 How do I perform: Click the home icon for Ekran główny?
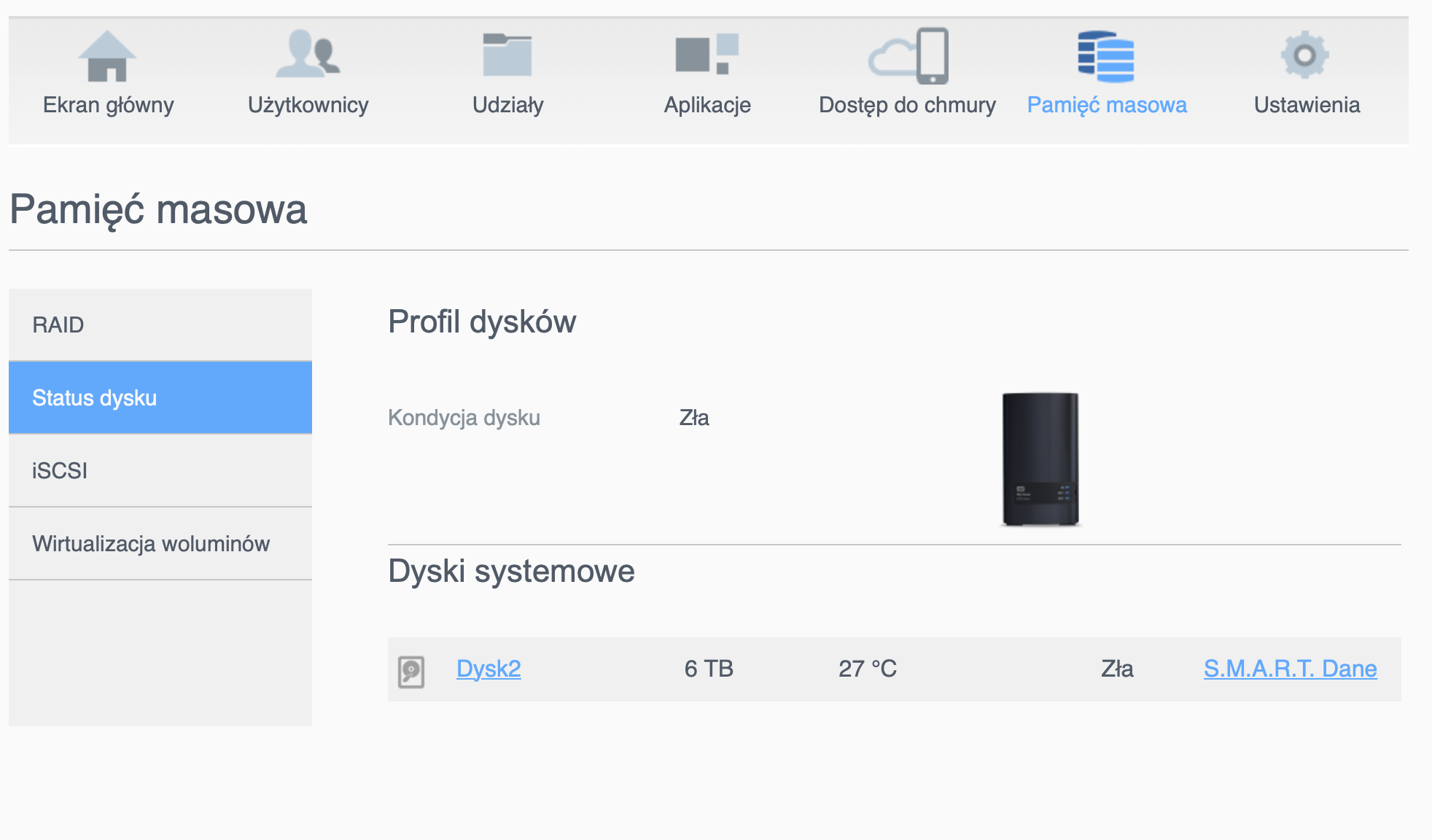tap(107, 56)
